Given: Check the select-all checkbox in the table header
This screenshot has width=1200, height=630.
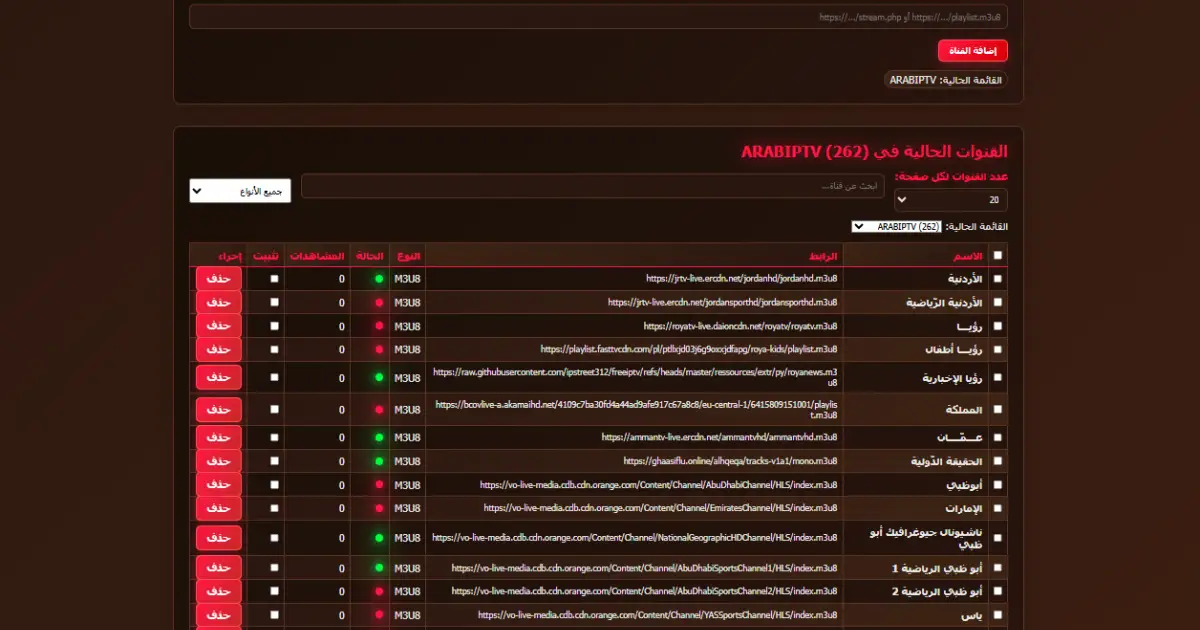Looking at the screenshot, I should point(997,256).
